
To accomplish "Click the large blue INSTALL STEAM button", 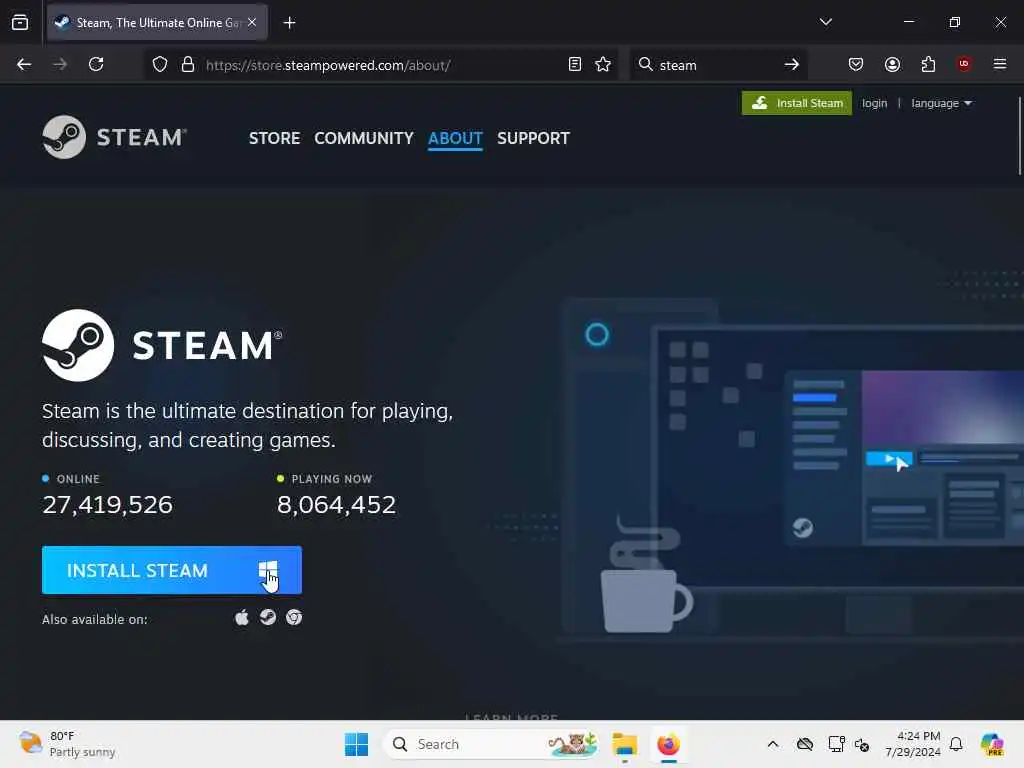I will coord(172,570).
